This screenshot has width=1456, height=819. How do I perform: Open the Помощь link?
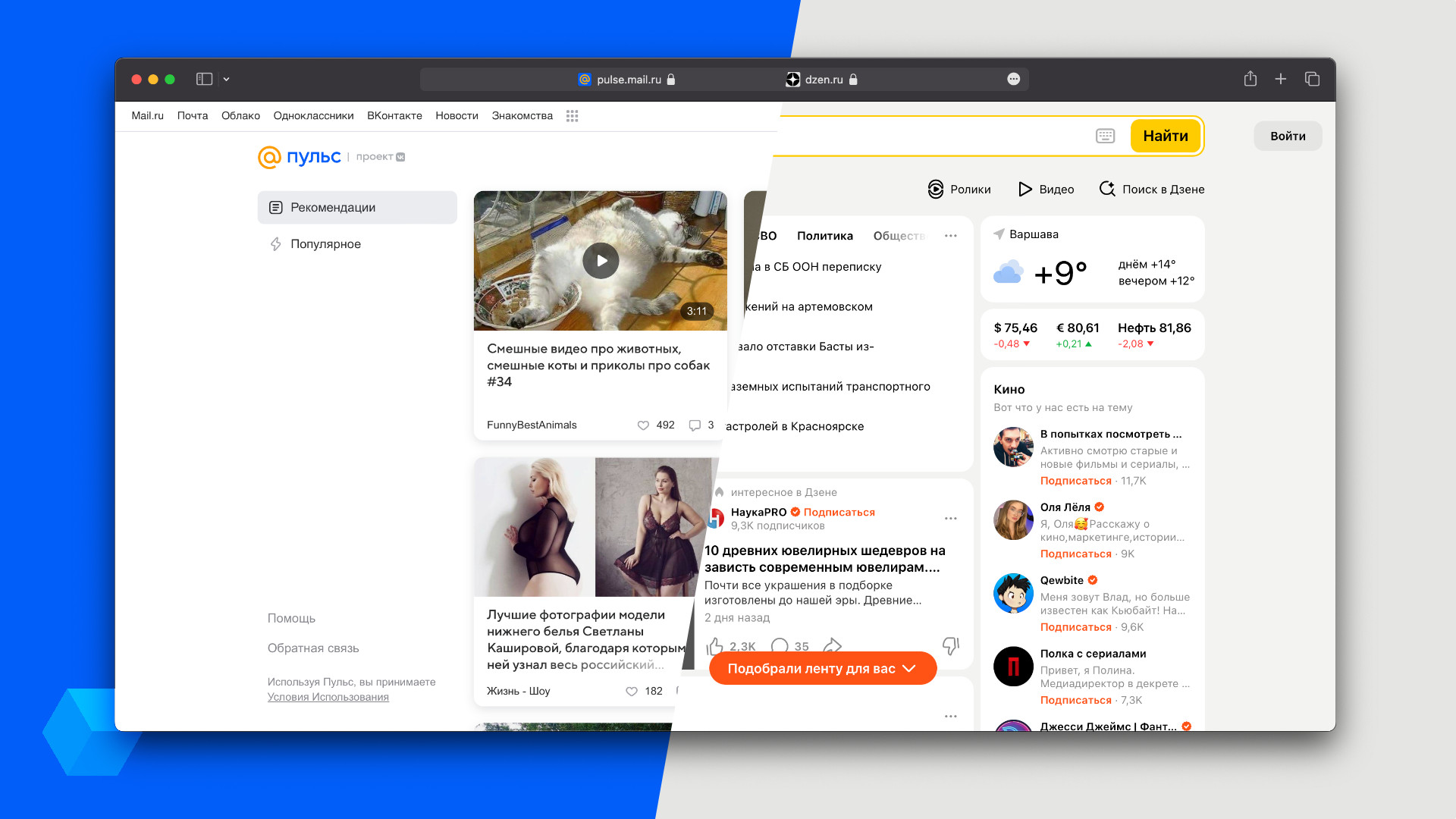point(291,618)
